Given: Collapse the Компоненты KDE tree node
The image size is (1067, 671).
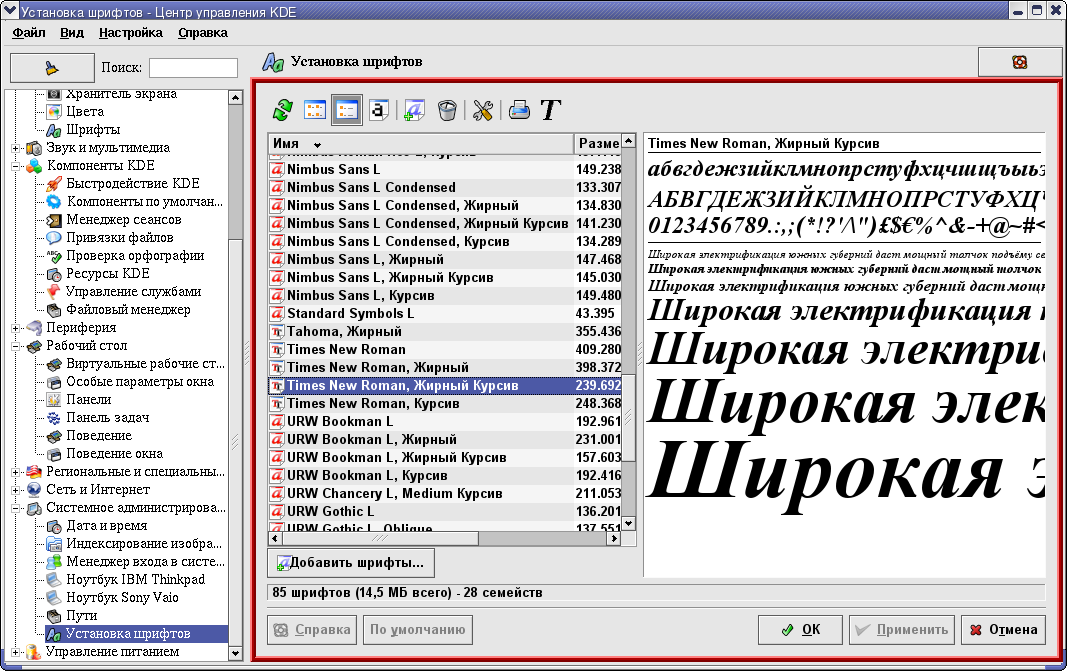Looking at the screenshot, I should click(x=17, y=166).
